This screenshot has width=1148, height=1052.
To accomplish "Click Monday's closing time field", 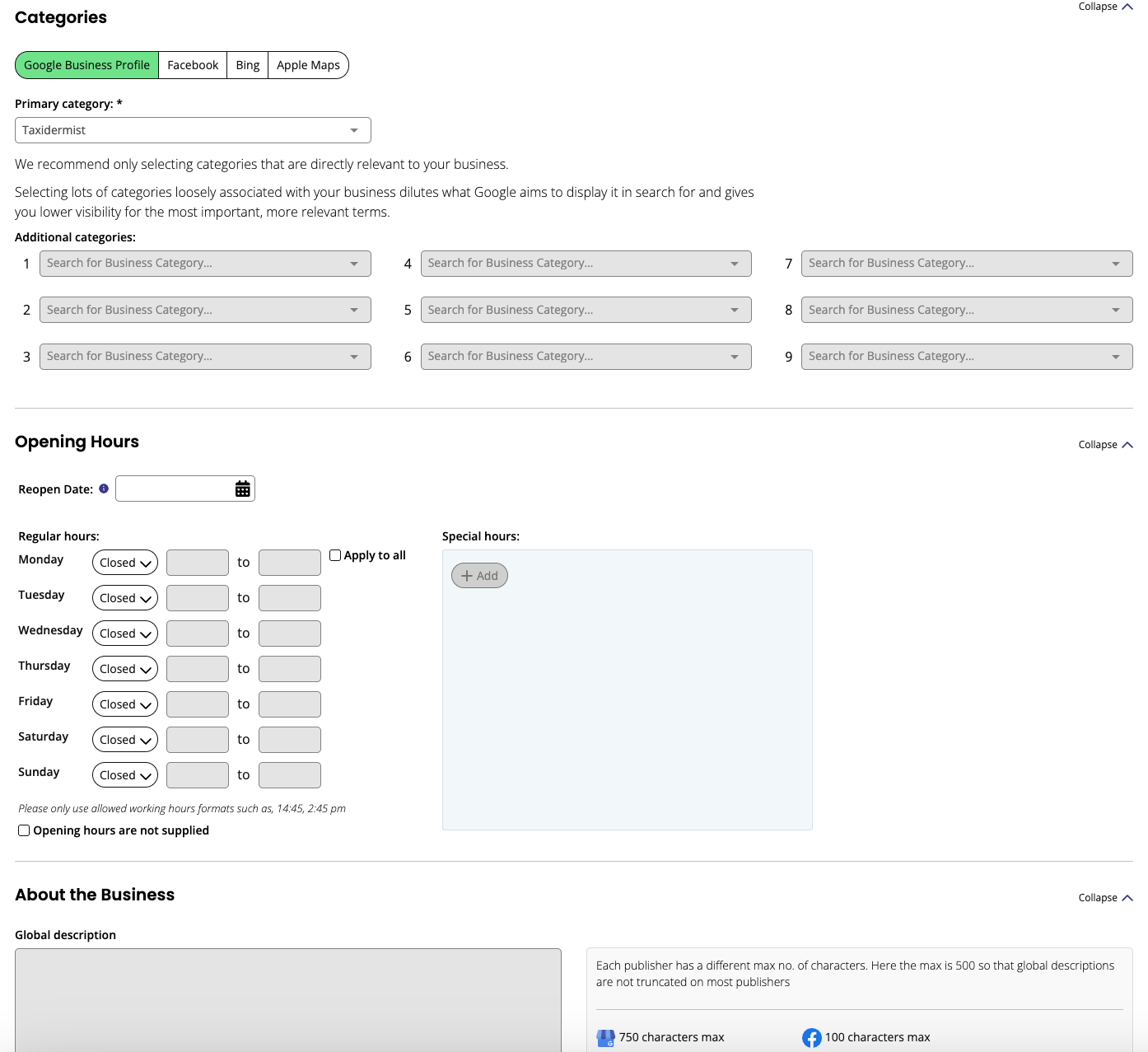I will (290, 563).
